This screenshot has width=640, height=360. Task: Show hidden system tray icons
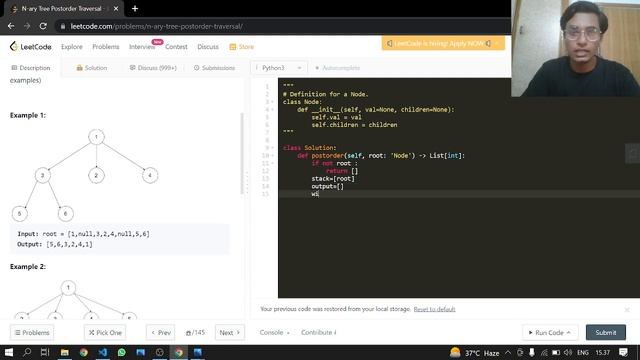pyautogui.click(x=508, y=353)
